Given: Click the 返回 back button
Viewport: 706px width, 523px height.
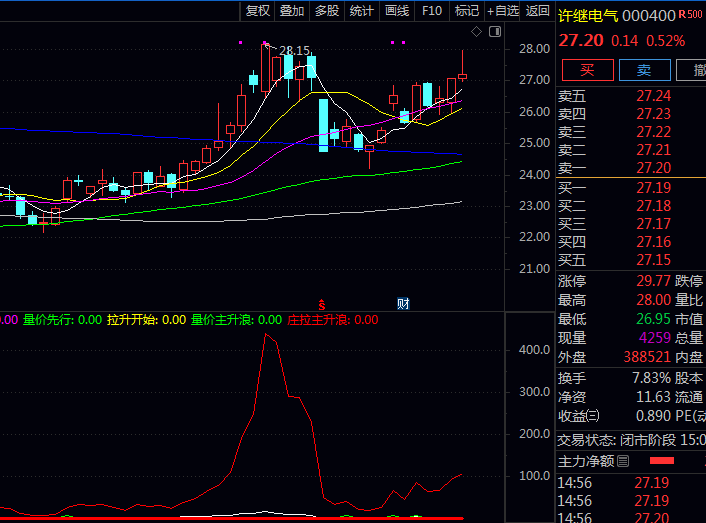Looking at the screenshot, I should point(538,11).
